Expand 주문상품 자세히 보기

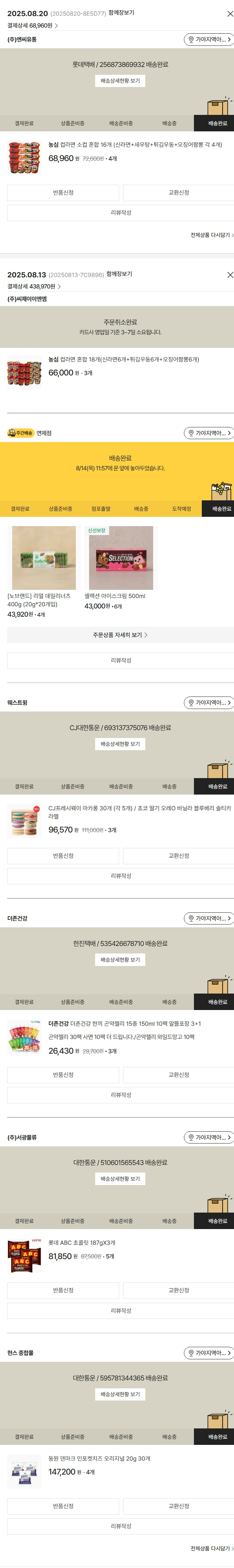point(120,635)
